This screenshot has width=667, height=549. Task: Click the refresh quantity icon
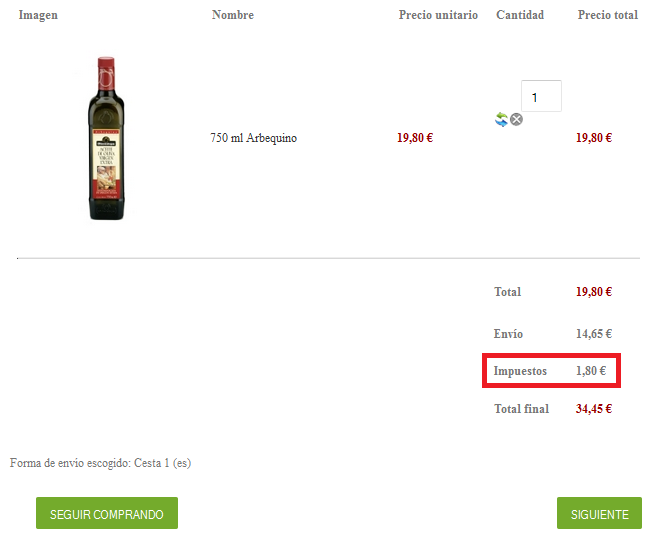[502, 119]
